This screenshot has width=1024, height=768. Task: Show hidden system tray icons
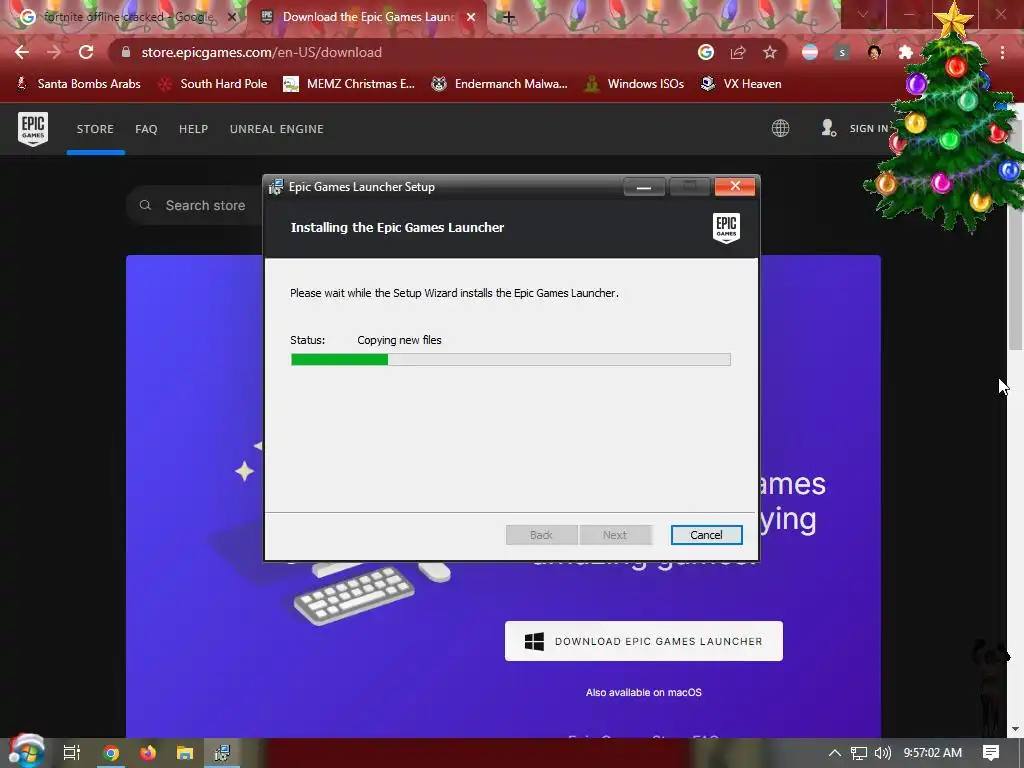835,753
